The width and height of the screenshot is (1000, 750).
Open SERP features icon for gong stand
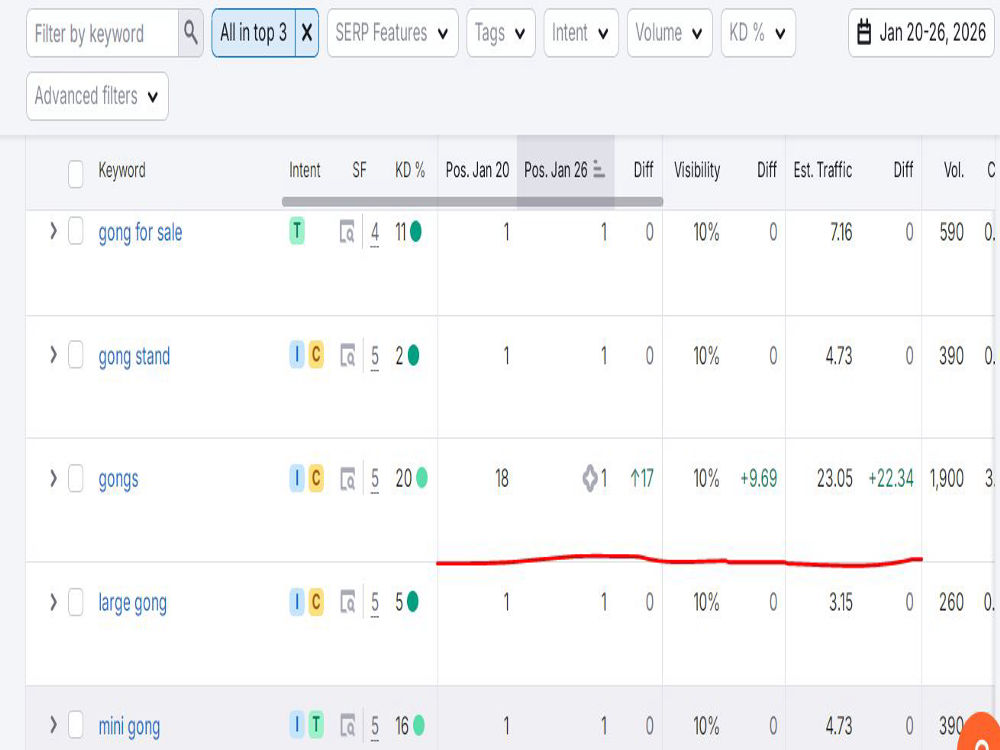(x=346, y=356)
